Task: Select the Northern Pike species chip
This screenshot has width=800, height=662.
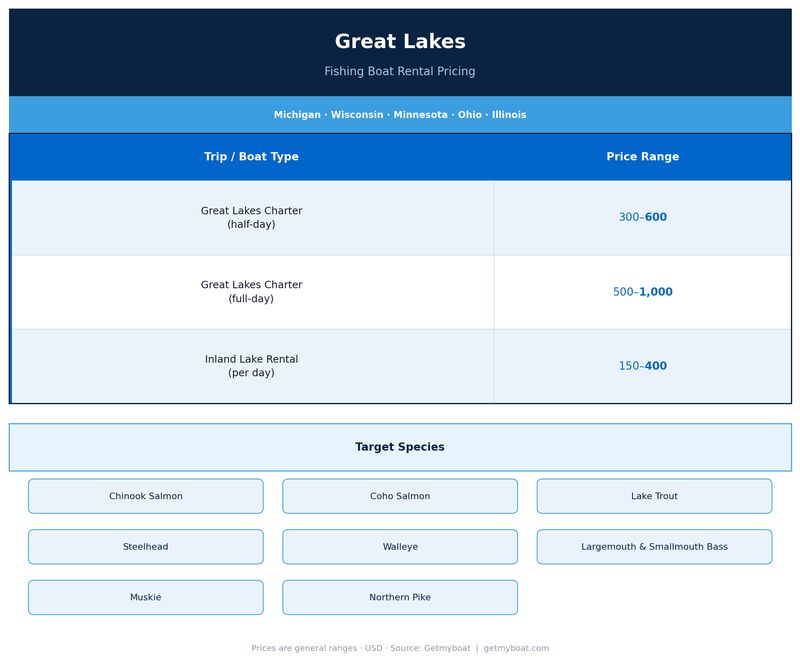Action: click(x=400, y=597)
